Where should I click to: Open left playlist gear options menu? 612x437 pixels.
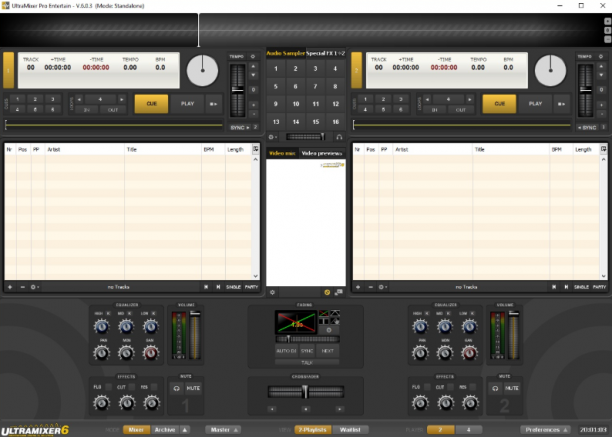point(34,287)
